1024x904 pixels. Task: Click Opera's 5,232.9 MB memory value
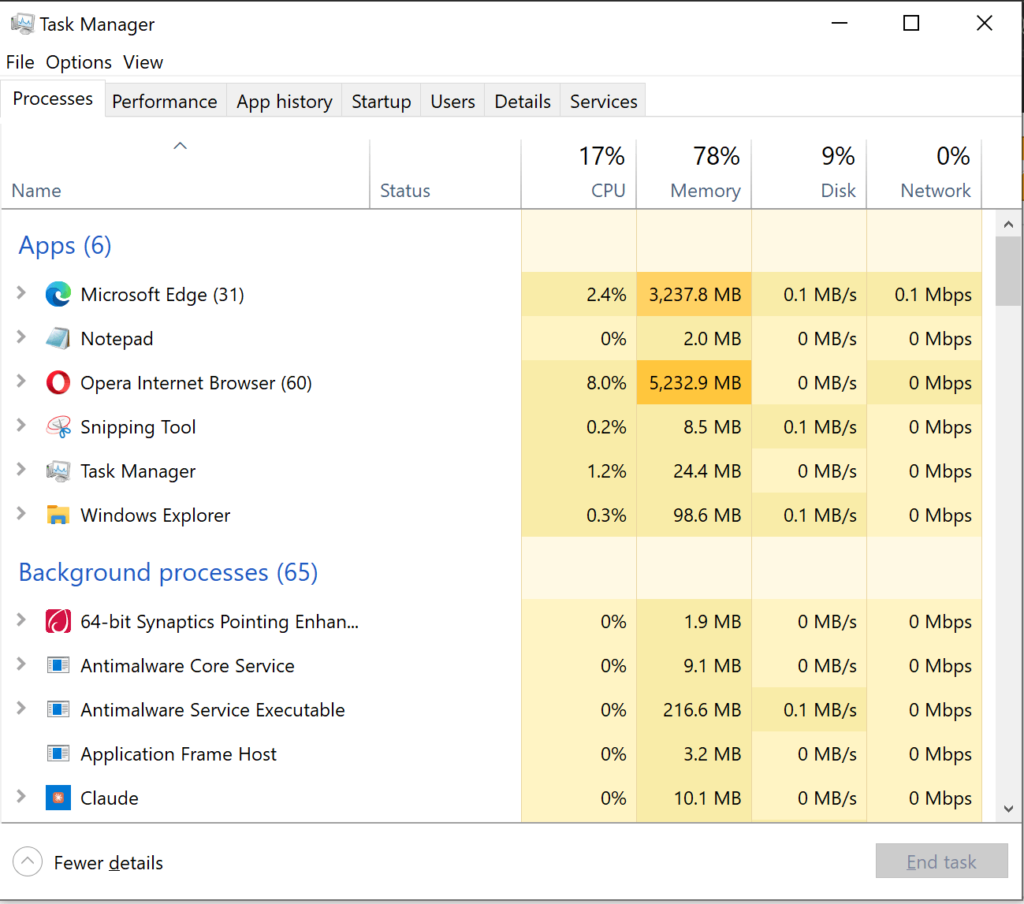click(694, 383)
